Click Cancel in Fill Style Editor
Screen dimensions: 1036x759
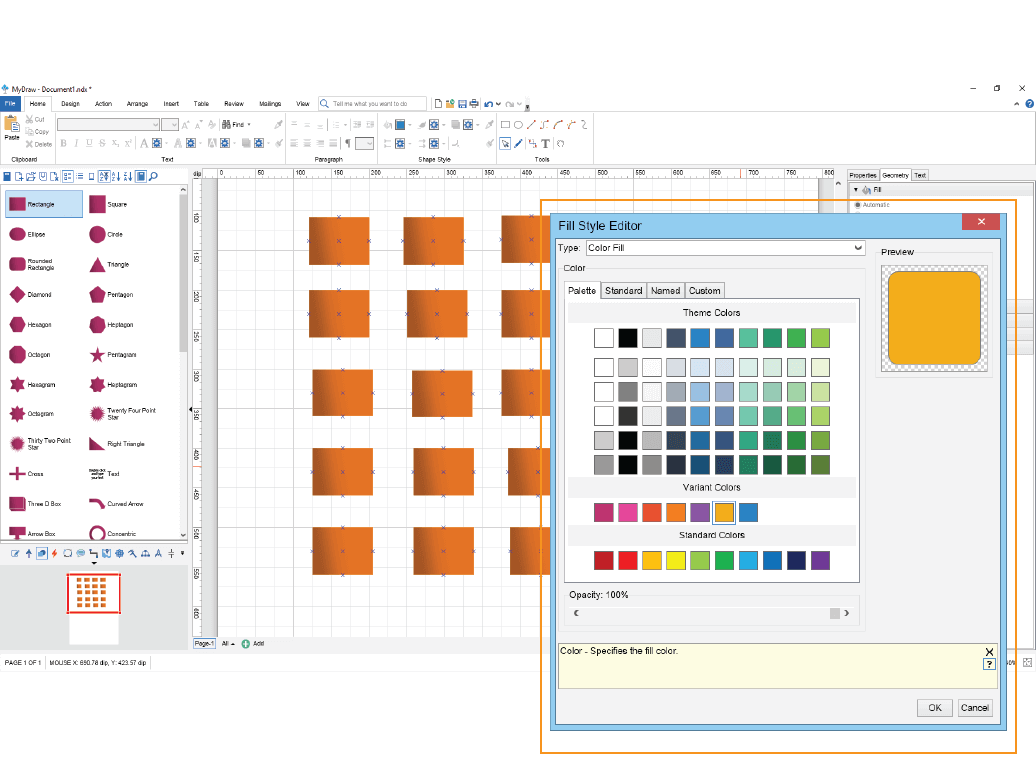[x=974, y=708]
